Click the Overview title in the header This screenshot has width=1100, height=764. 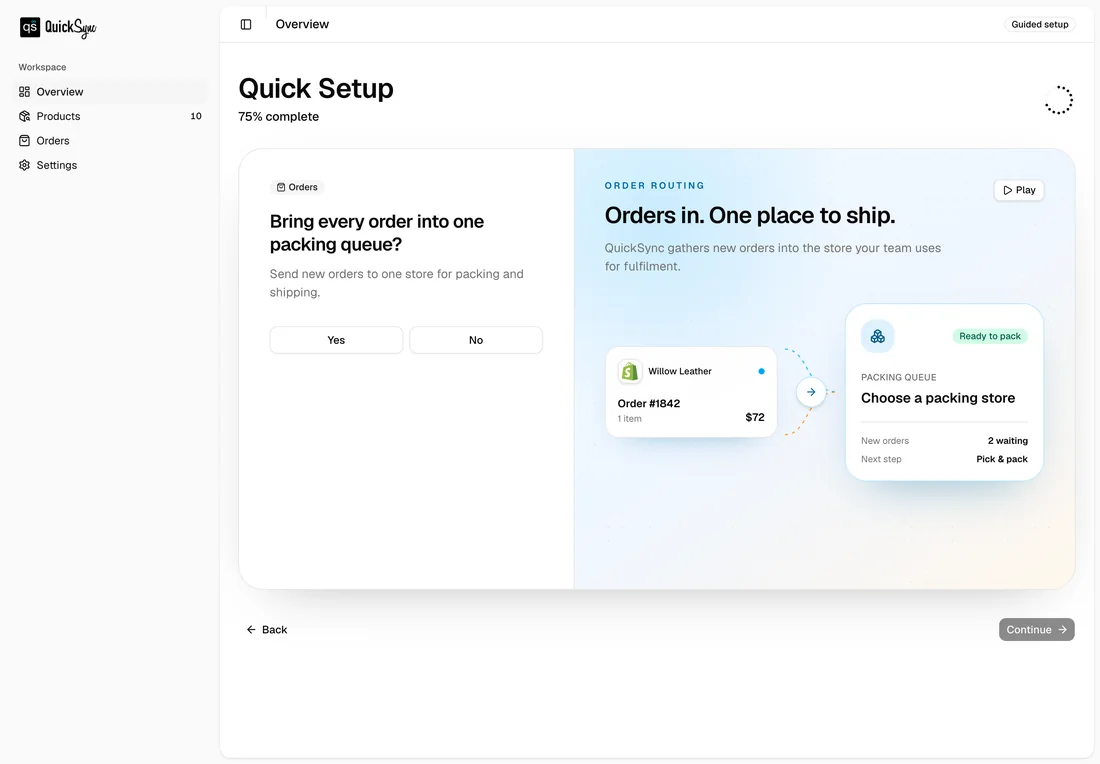click(x=302, y=25)
